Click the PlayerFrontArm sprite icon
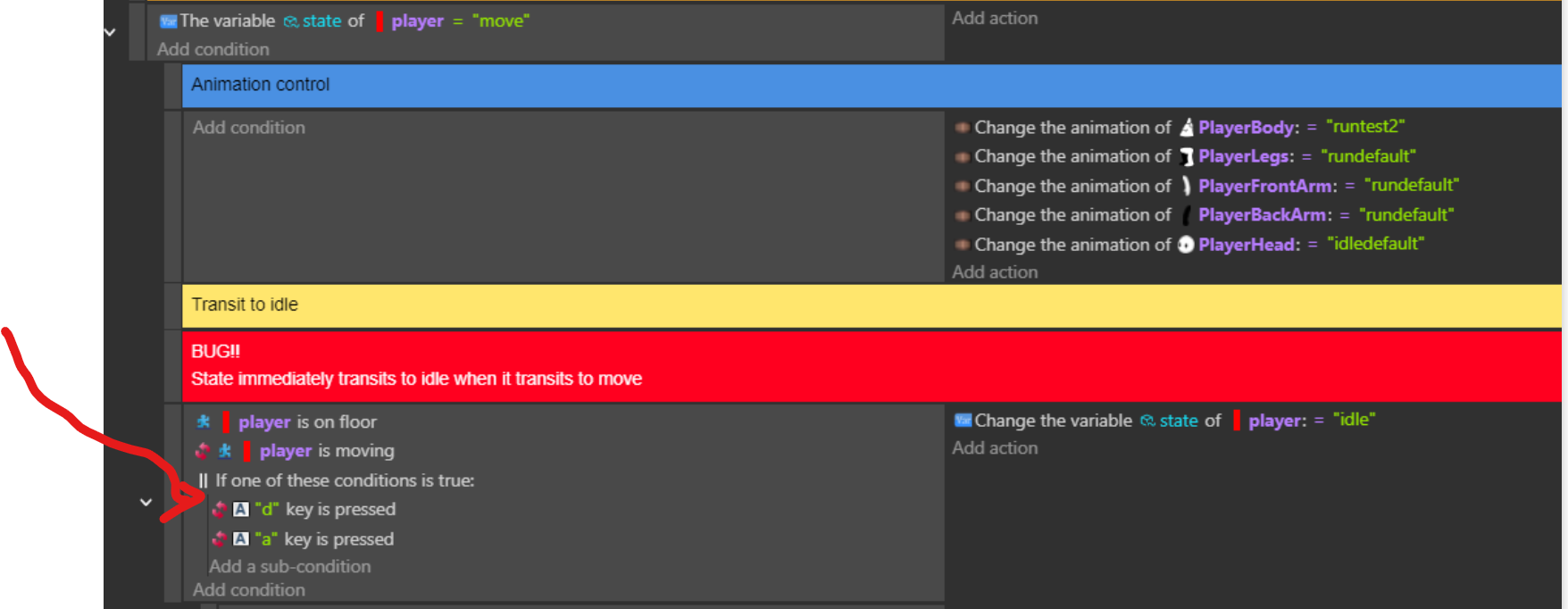The width and height of the screenshot is (1568, 609). tap(1186, 186)
